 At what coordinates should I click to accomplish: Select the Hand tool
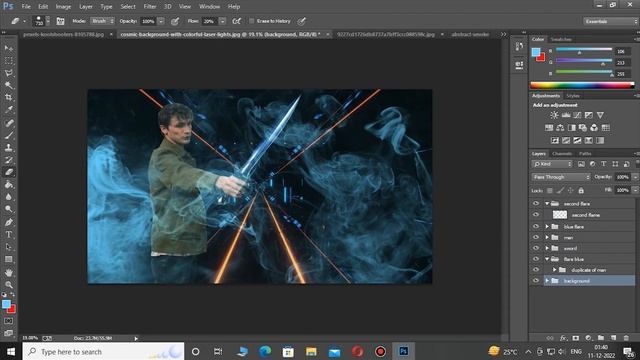(x=9, y=272)
